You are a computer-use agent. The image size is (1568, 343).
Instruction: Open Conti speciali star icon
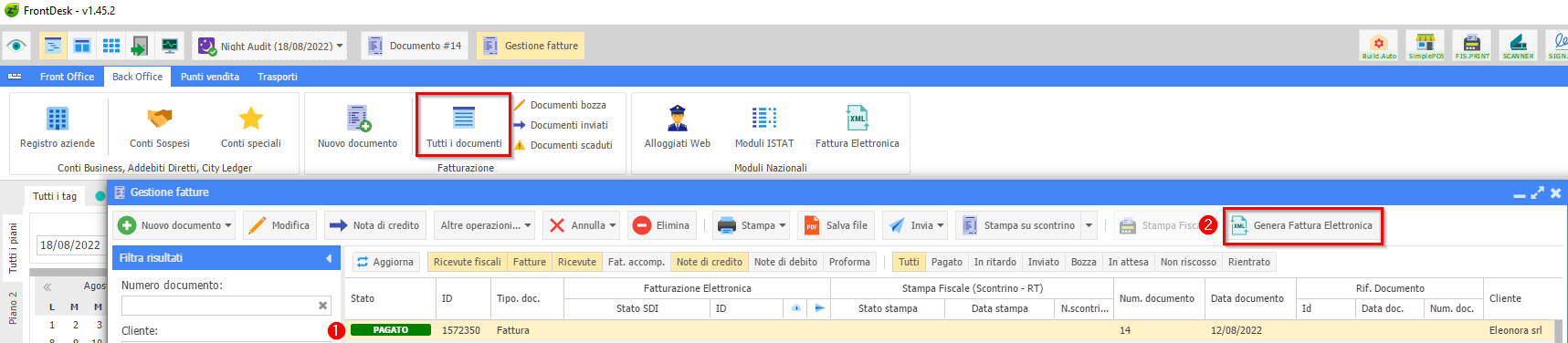click(251, 118)
